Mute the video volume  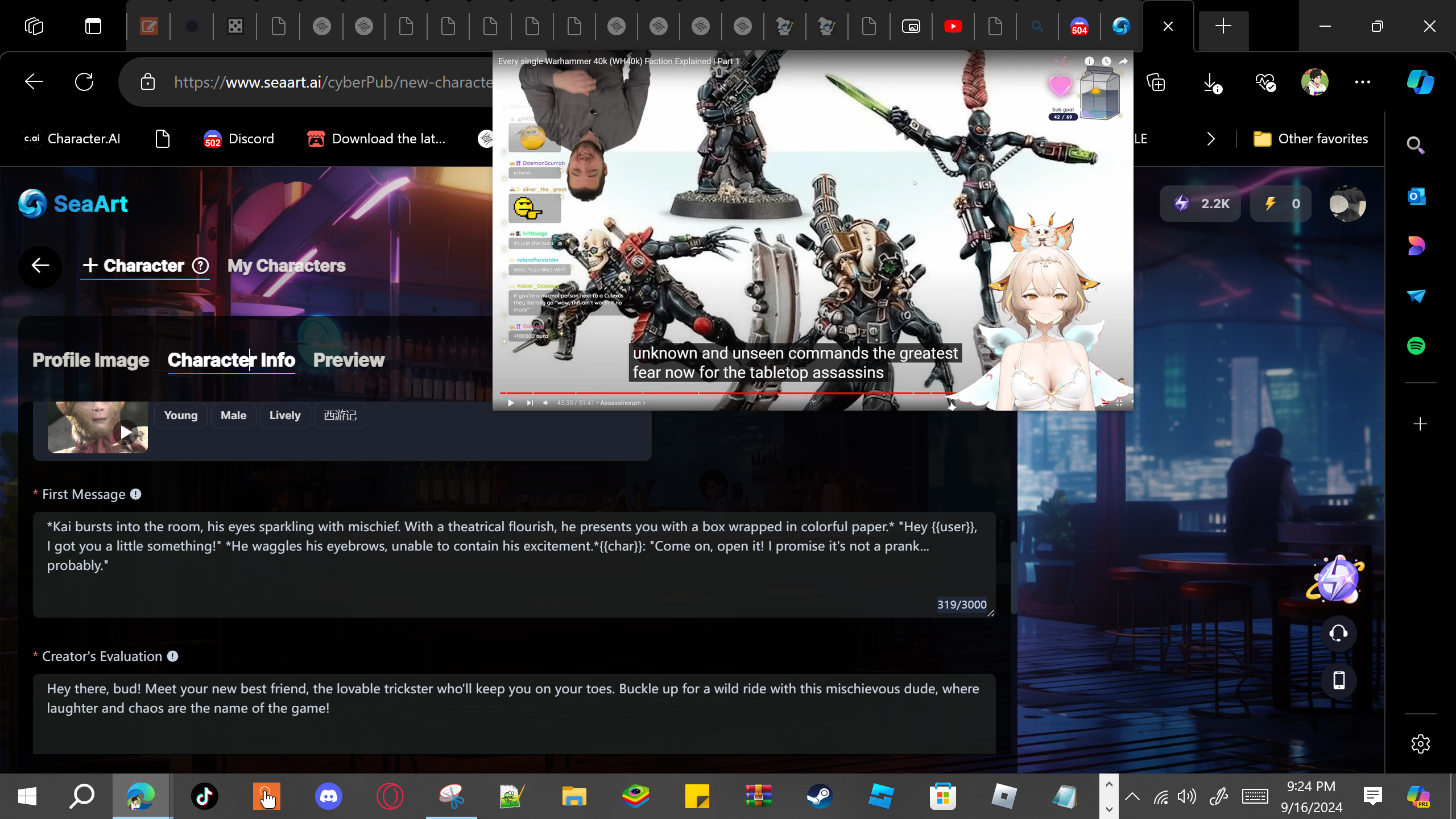tap(546, 403)
